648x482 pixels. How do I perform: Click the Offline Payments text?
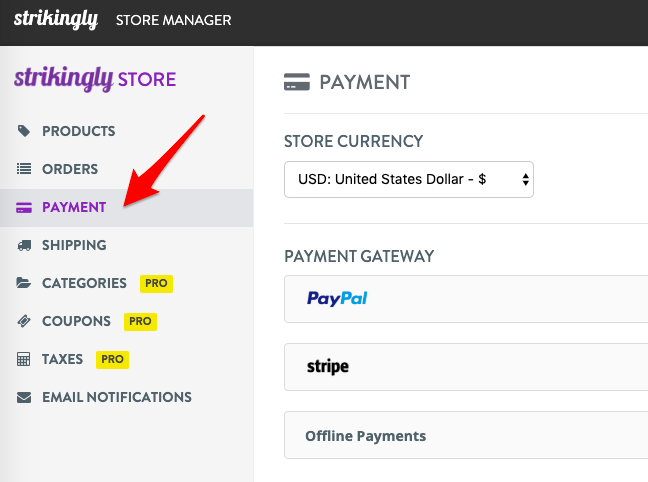366,436
